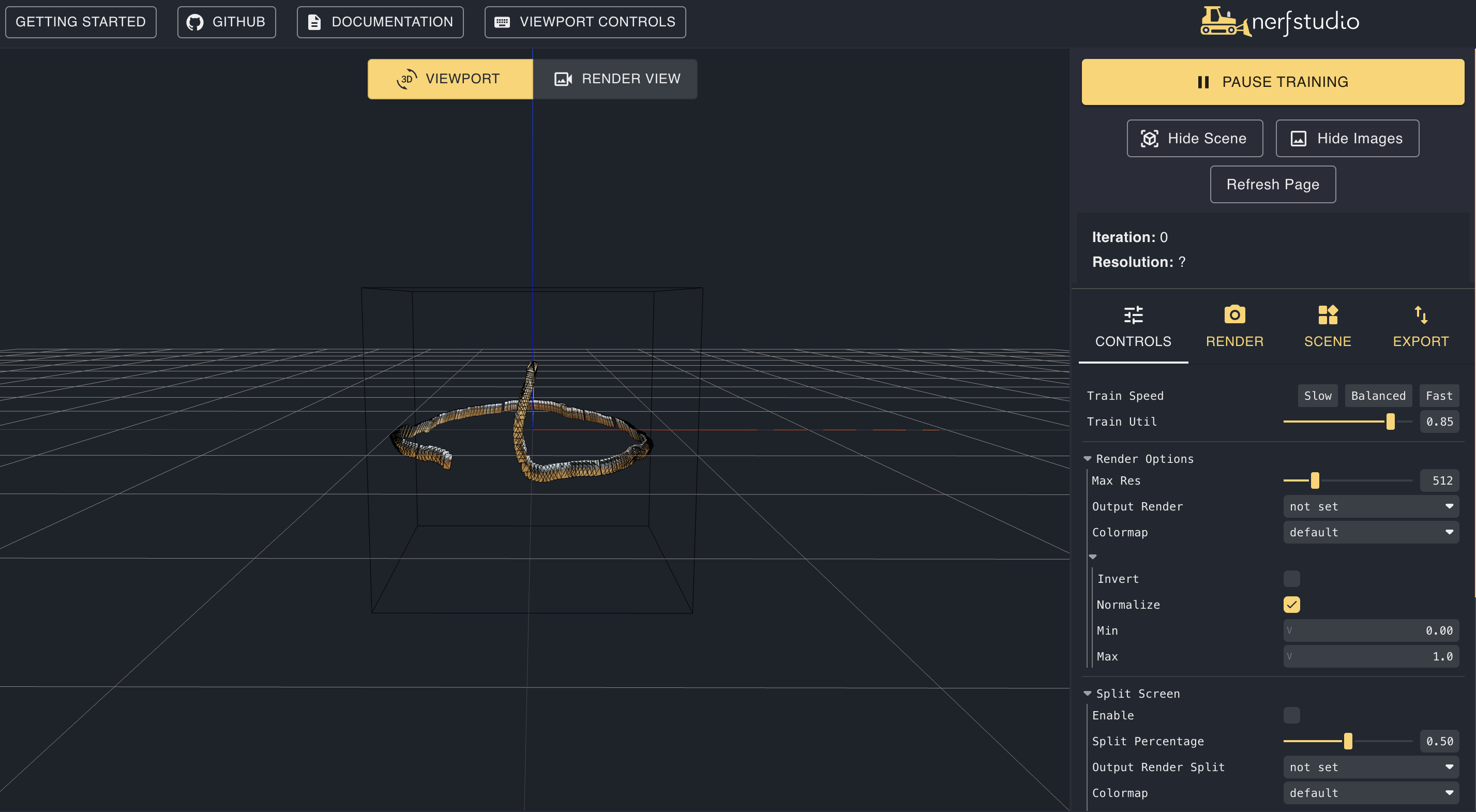
Task: Click the Refresh Page button
Action: click(1273, 184)
